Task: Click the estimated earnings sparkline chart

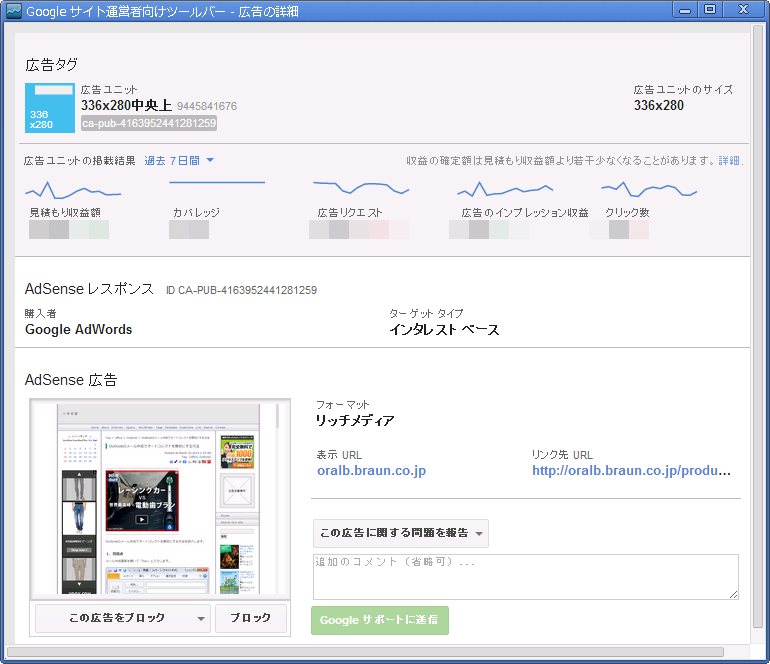Action: click(73, 188)
